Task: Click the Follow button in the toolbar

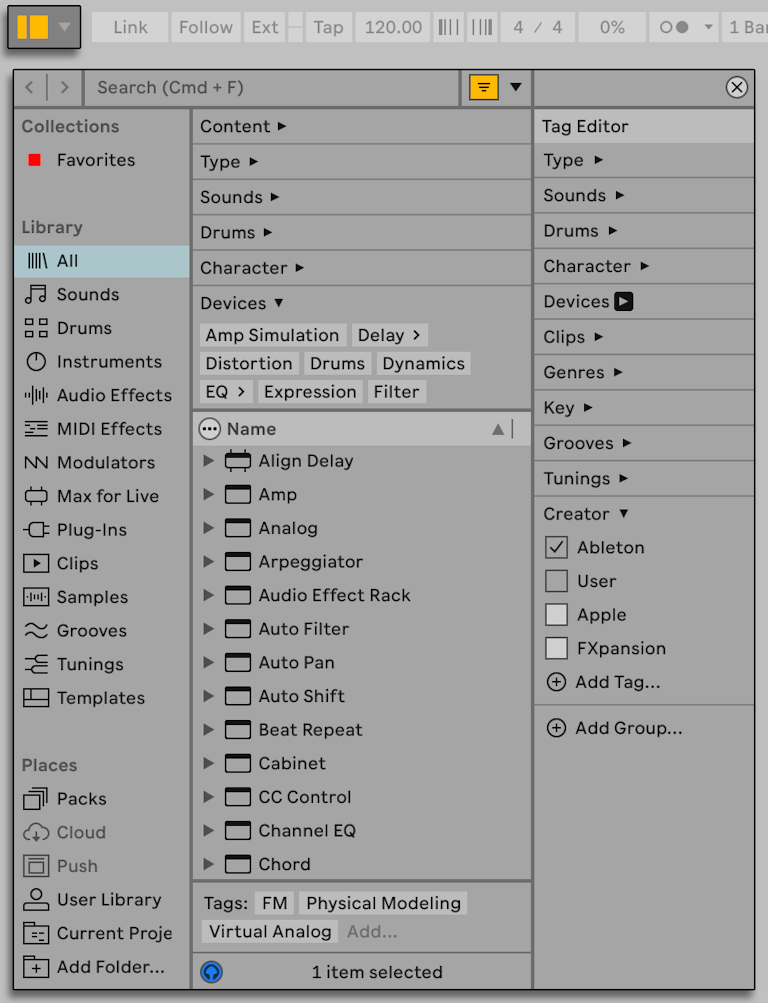Action: (x=205, y=27)
